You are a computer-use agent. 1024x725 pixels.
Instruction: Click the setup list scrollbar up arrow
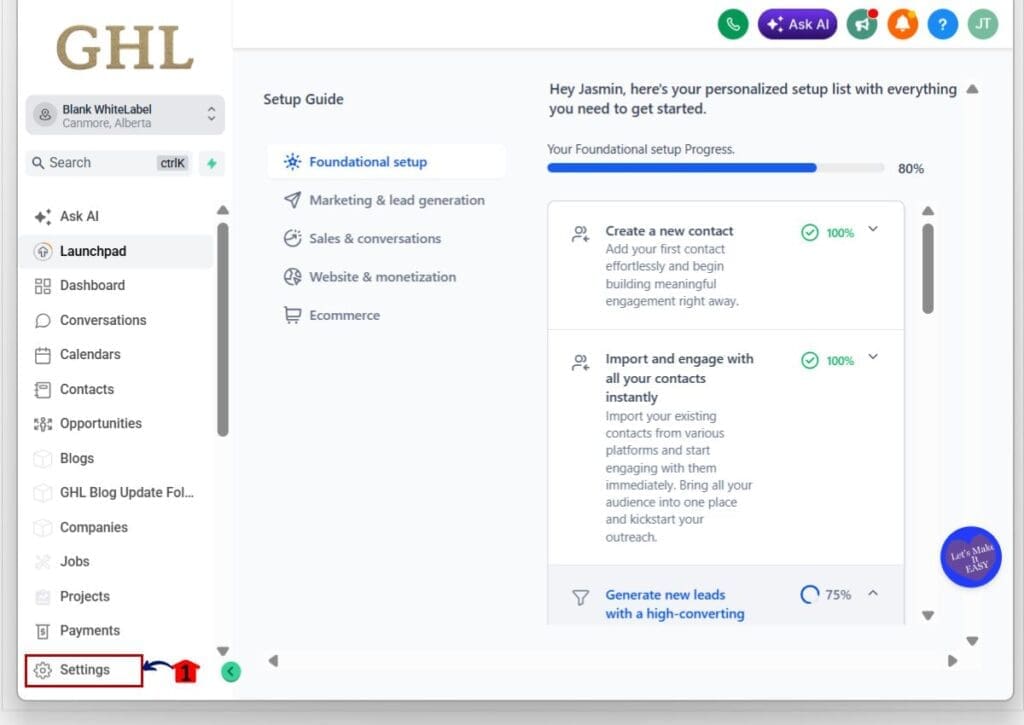click(x=928, y=211)
